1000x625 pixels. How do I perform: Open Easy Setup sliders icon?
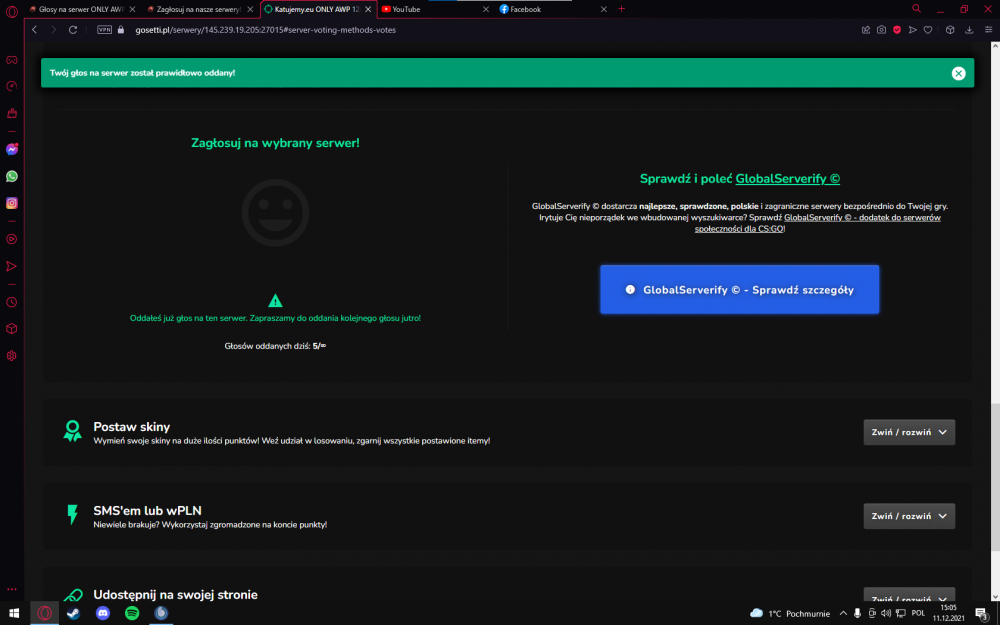click(x=988, y=30)
